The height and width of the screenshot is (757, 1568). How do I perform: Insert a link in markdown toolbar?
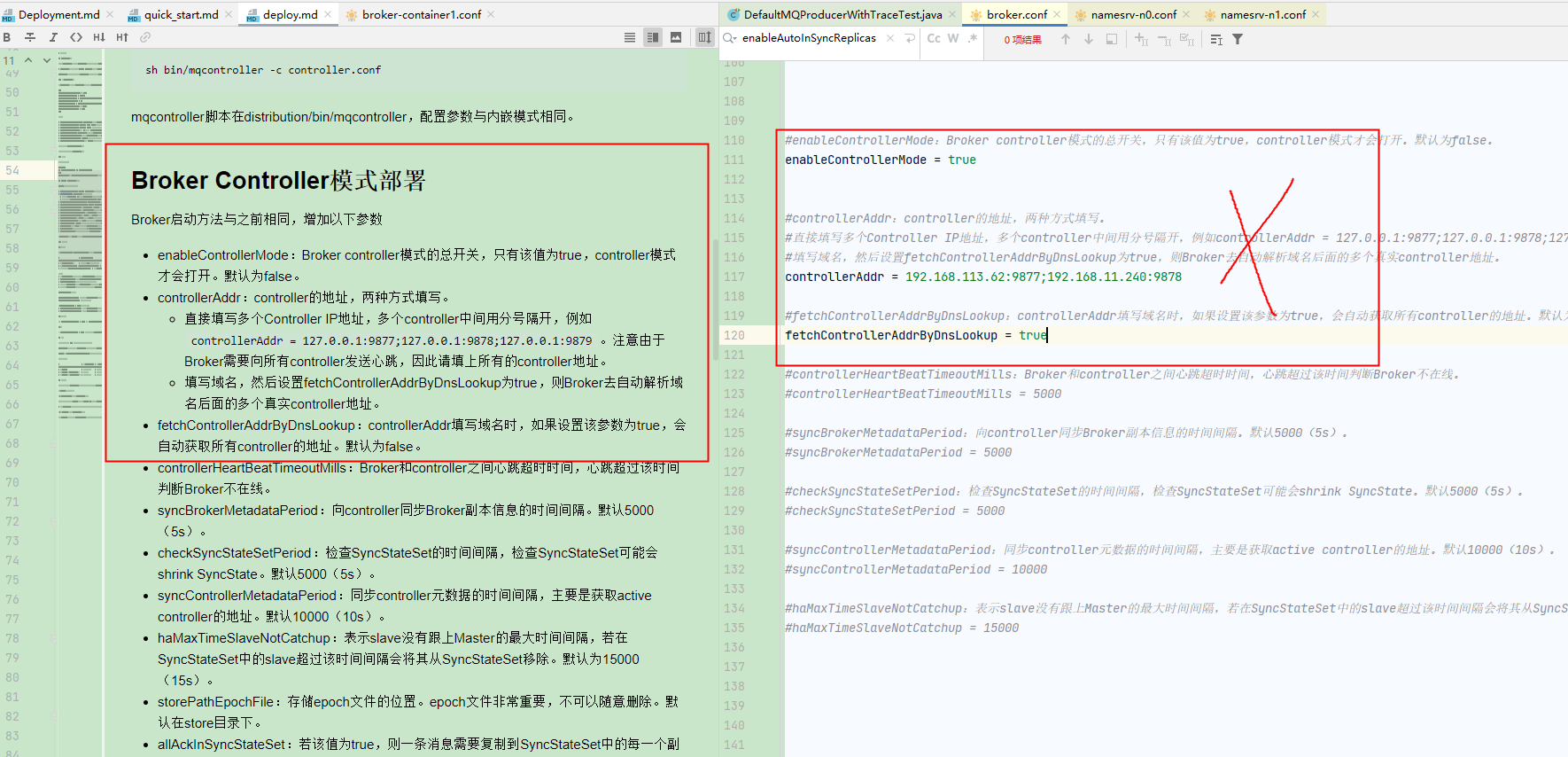[145, 37]
